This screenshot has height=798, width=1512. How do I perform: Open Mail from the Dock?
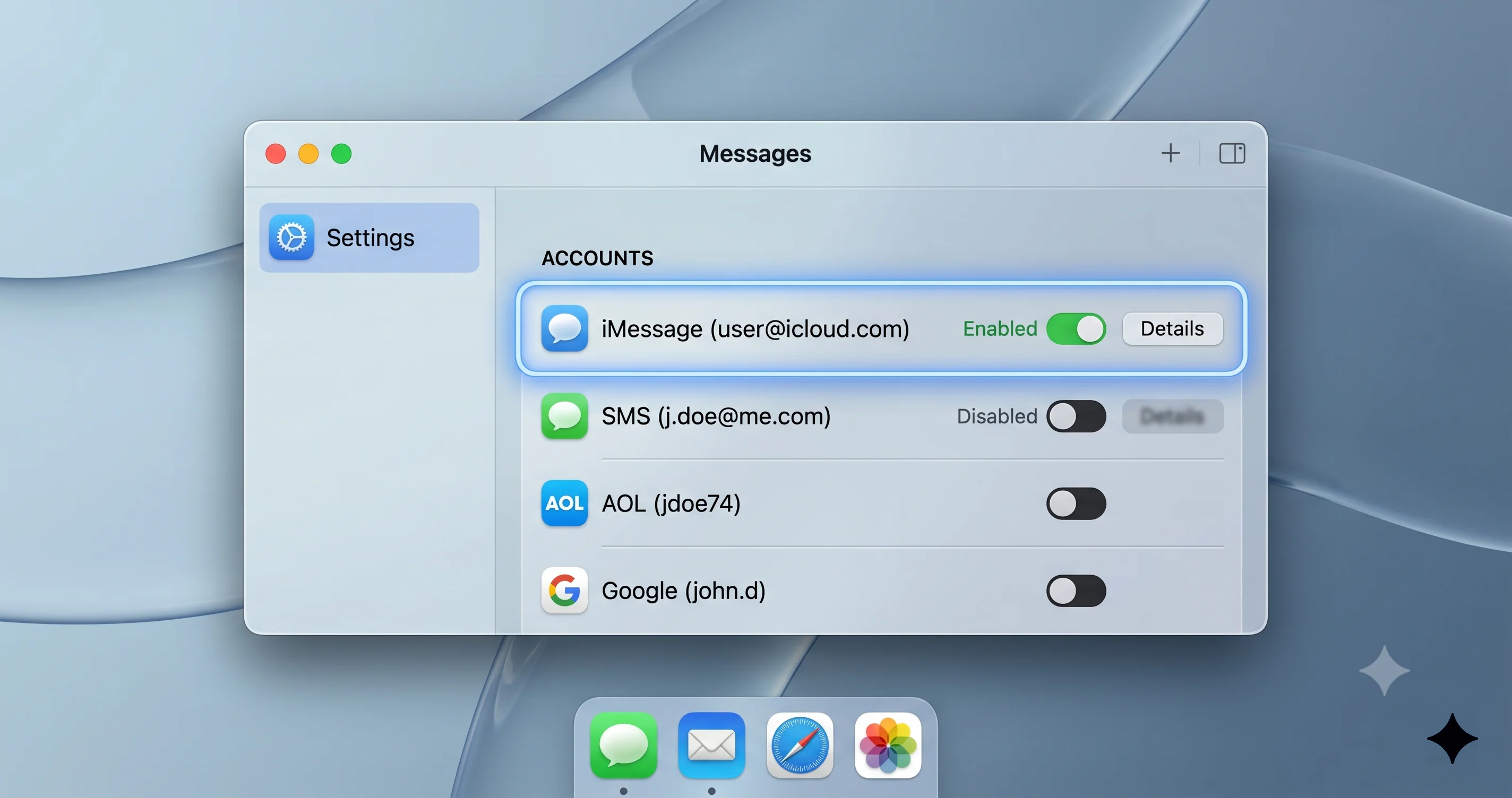pyautogui.click(x=711, y=746)
